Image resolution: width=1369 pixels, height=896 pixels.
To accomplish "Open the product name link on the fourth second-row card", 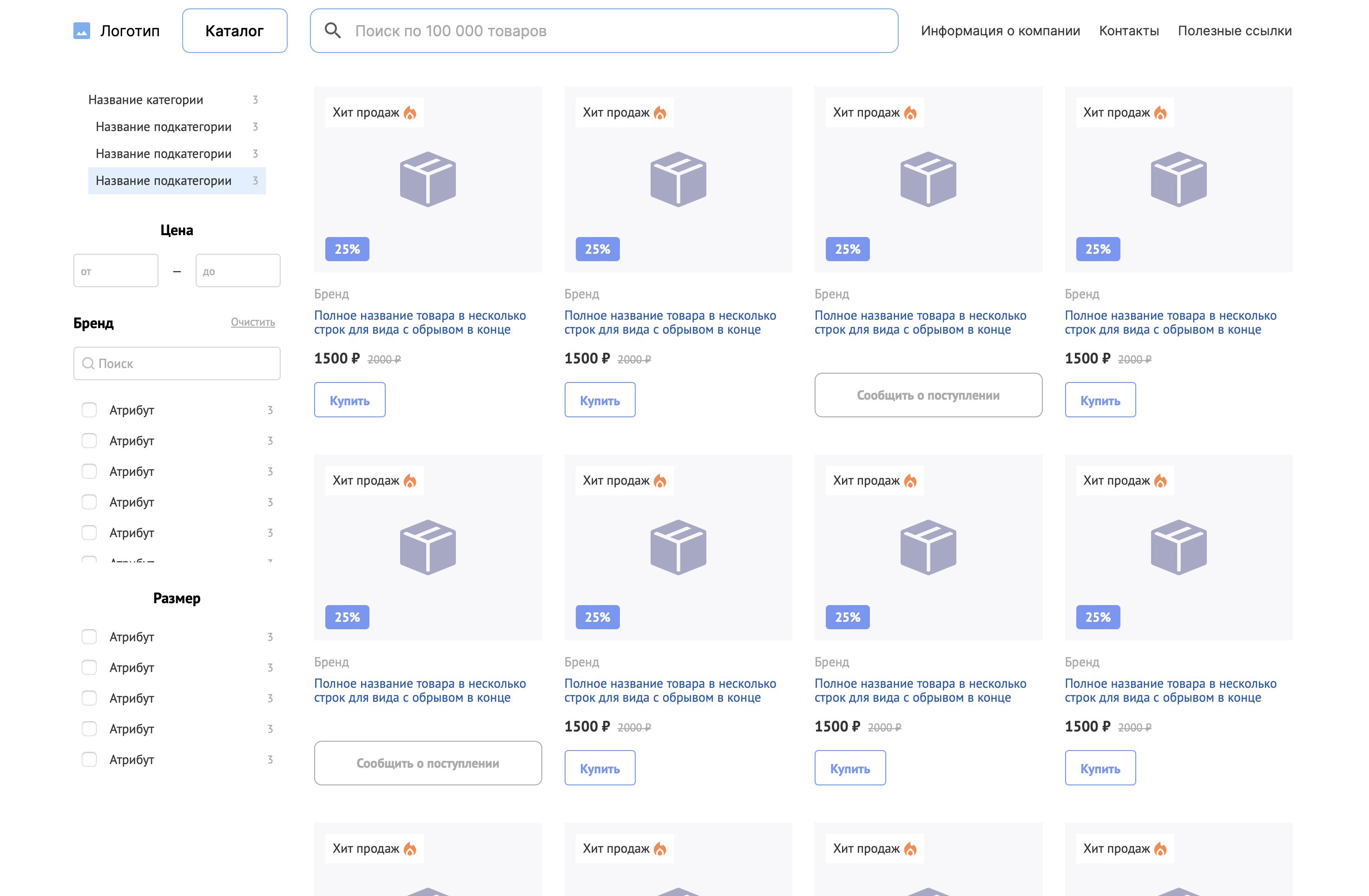I will [1171, 691].
